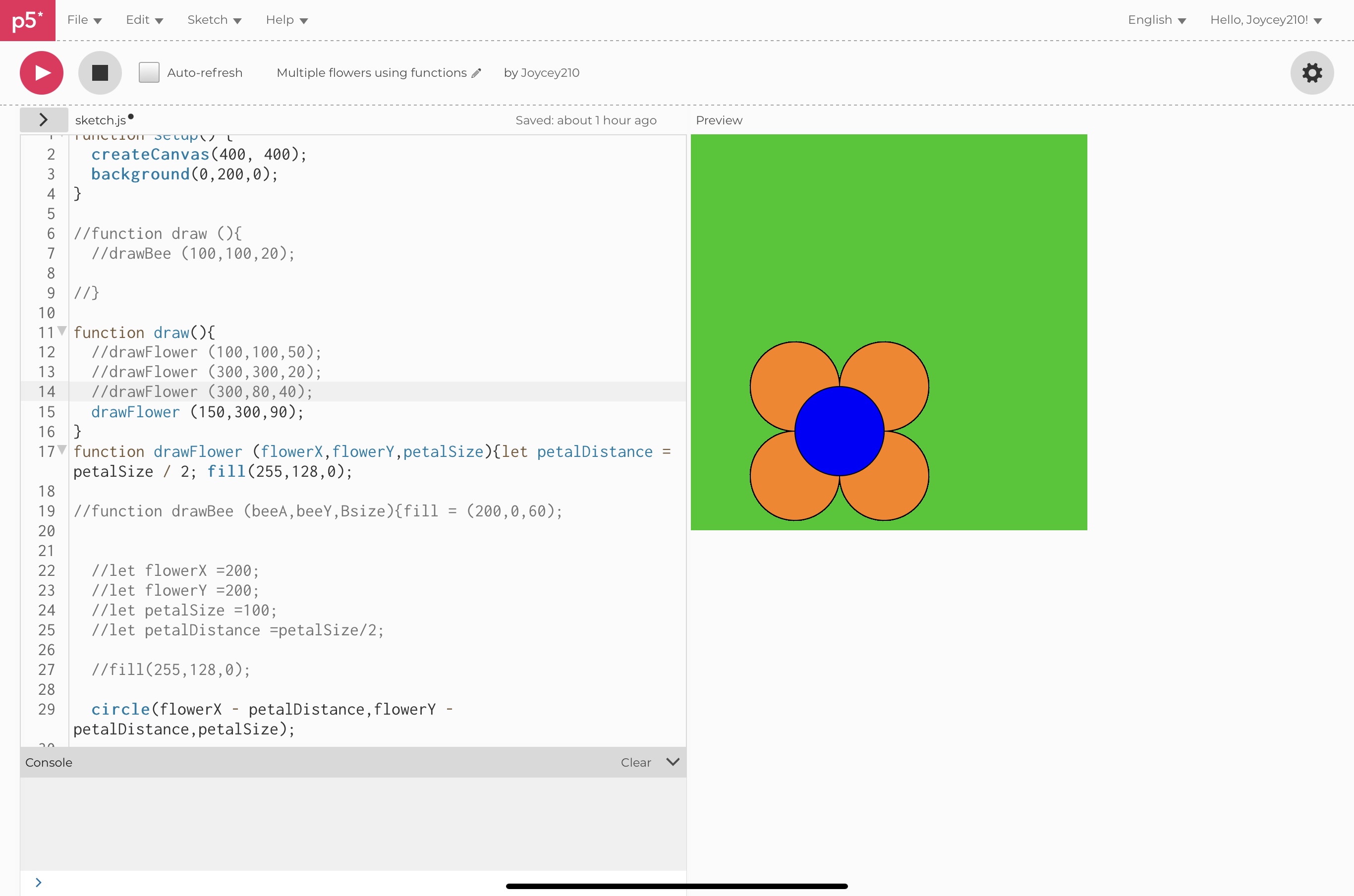Click the Console panel header label

49,762
